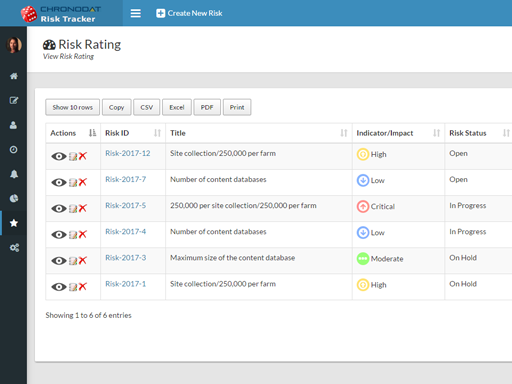Delete Risk-2017-12 with red X icon
This screenshot has width=512, height=384.
83,156
